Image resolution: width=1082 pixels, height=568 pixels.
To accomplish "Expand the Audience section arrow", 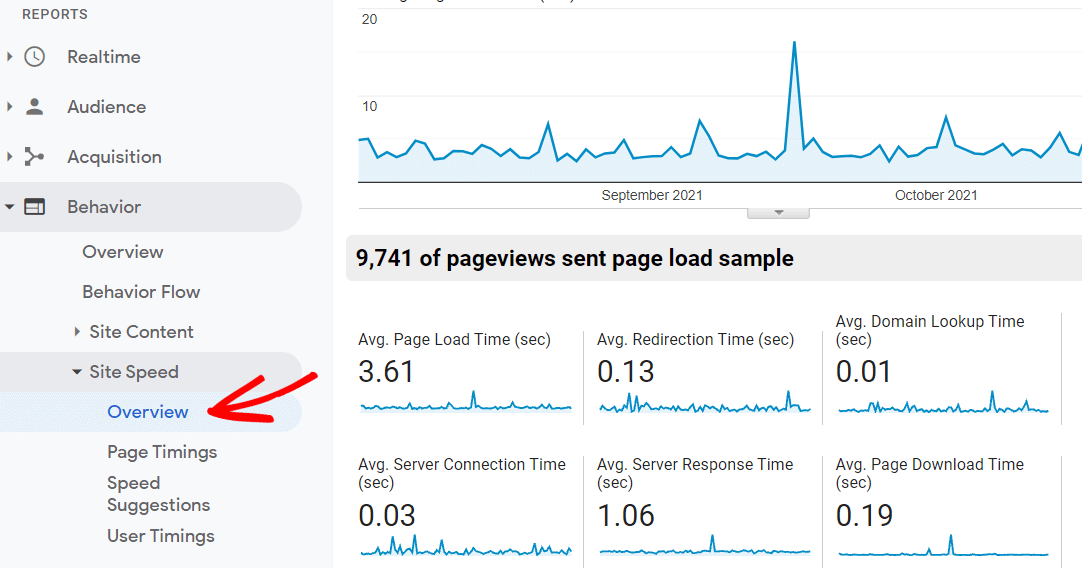I will (9, 106).
